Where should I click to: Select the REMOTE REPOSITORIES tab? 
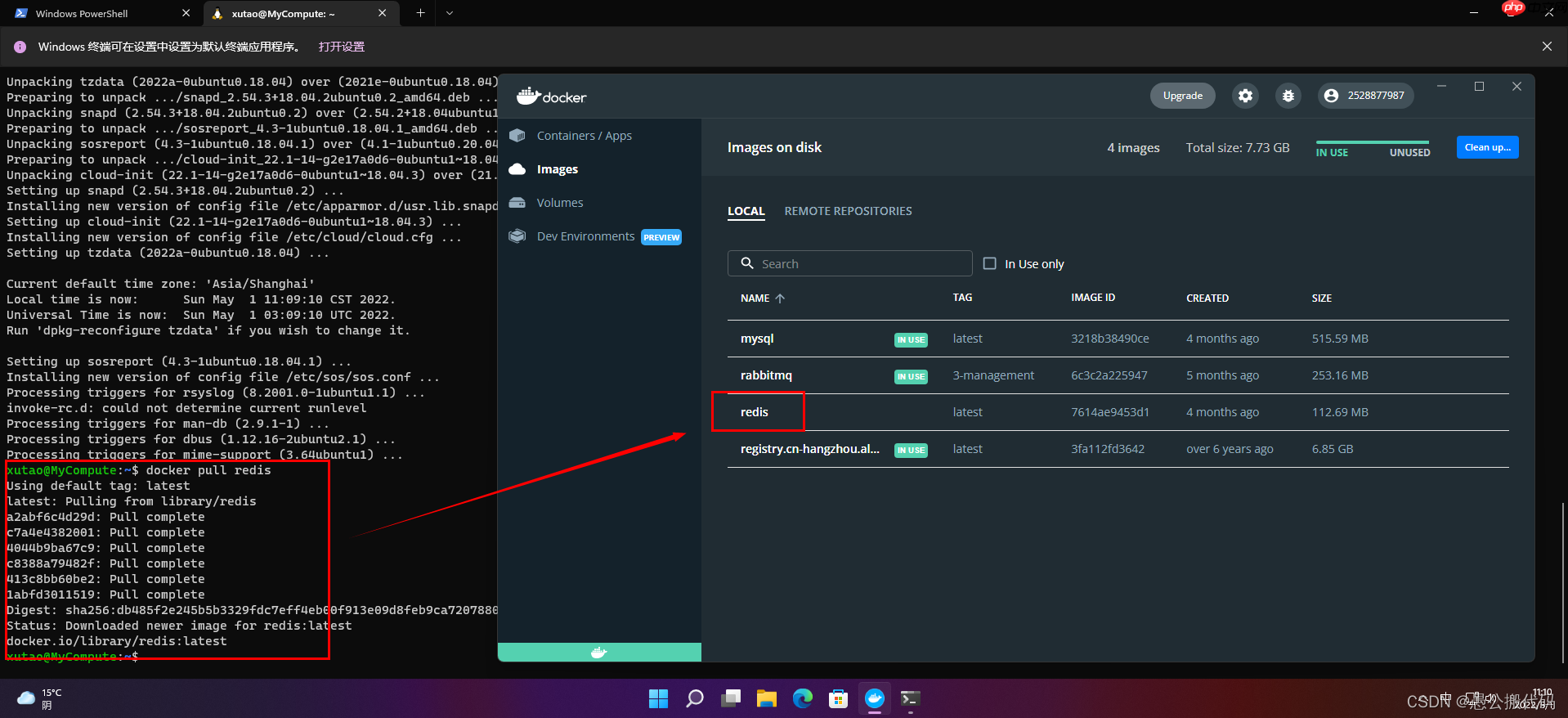[x=848, y=211]
